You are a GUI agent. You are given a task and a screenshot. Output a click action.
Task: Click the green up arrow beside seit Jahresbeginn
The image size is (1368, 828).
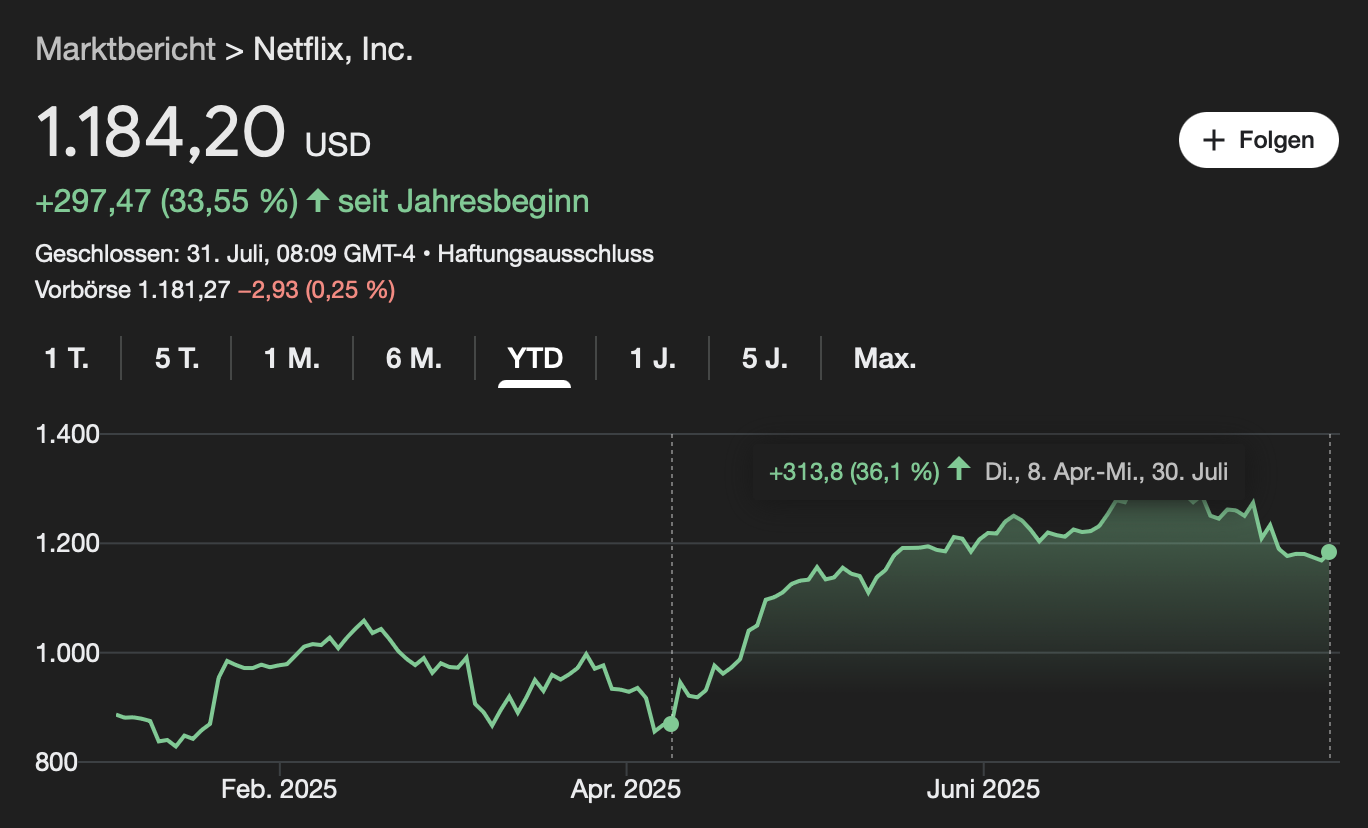318,201
